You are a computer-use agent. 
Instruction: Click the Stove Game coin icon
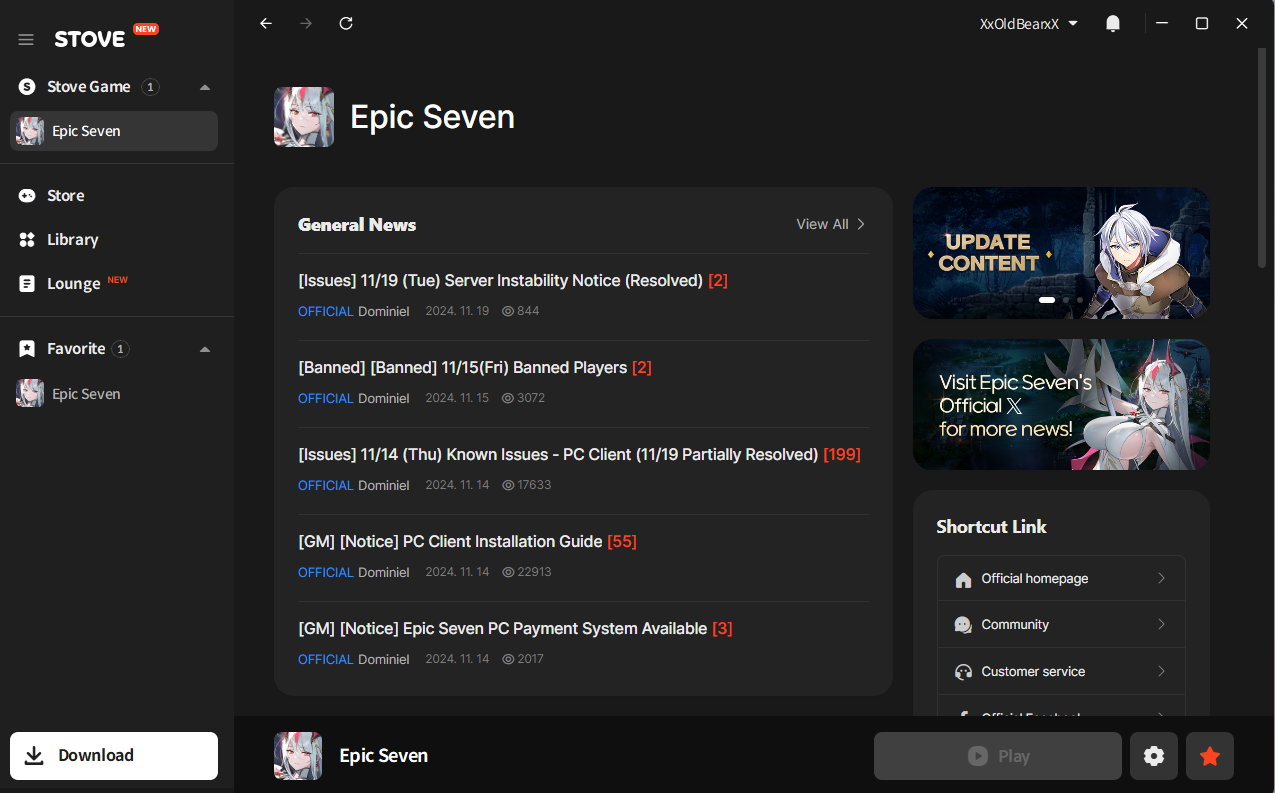27,87
